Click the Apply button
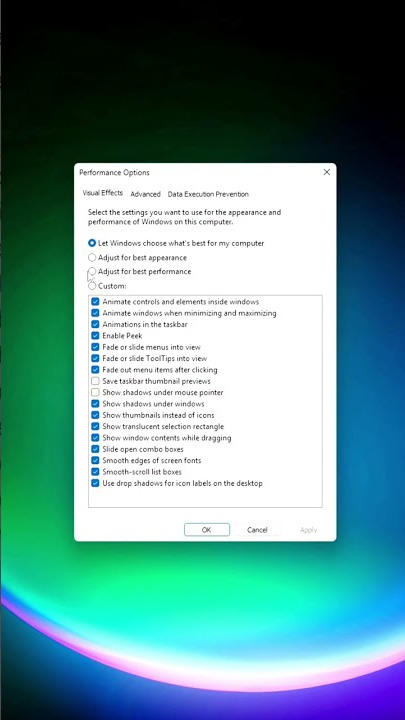This screenshot has width=405, height=720. tap(308, 529)
